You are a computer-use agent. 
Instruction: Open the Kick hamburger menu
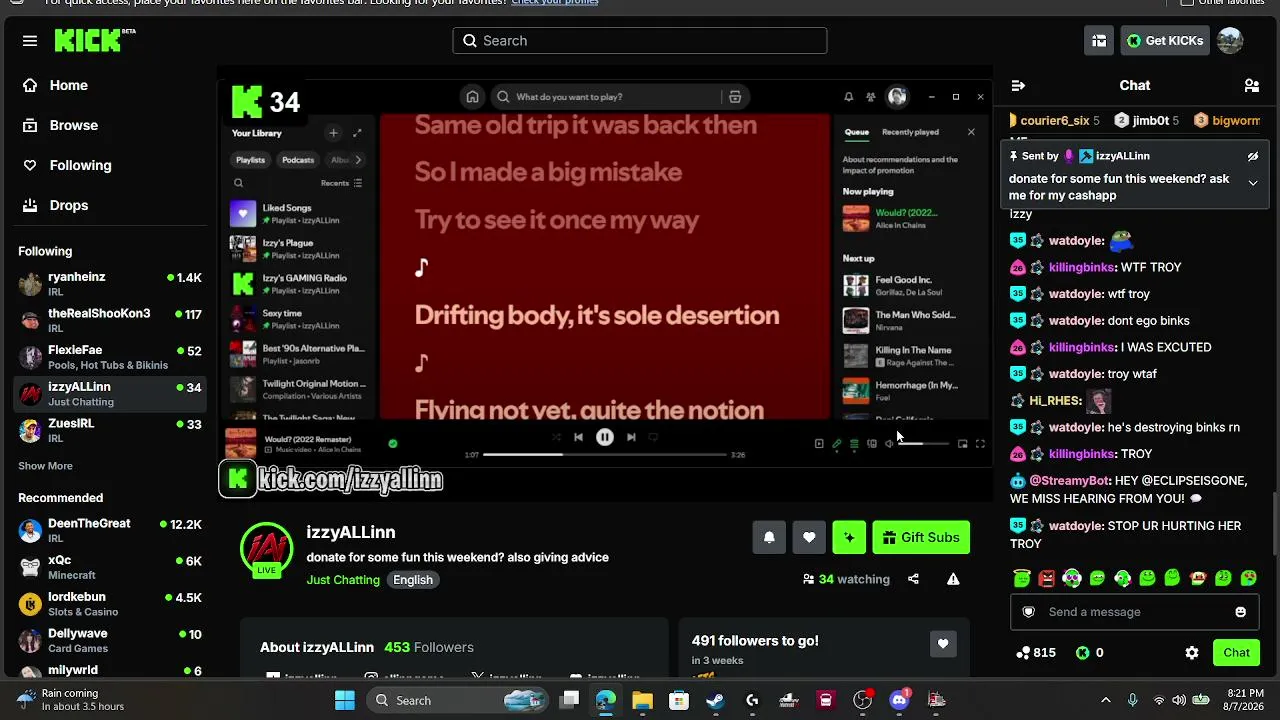click(30, 41)
